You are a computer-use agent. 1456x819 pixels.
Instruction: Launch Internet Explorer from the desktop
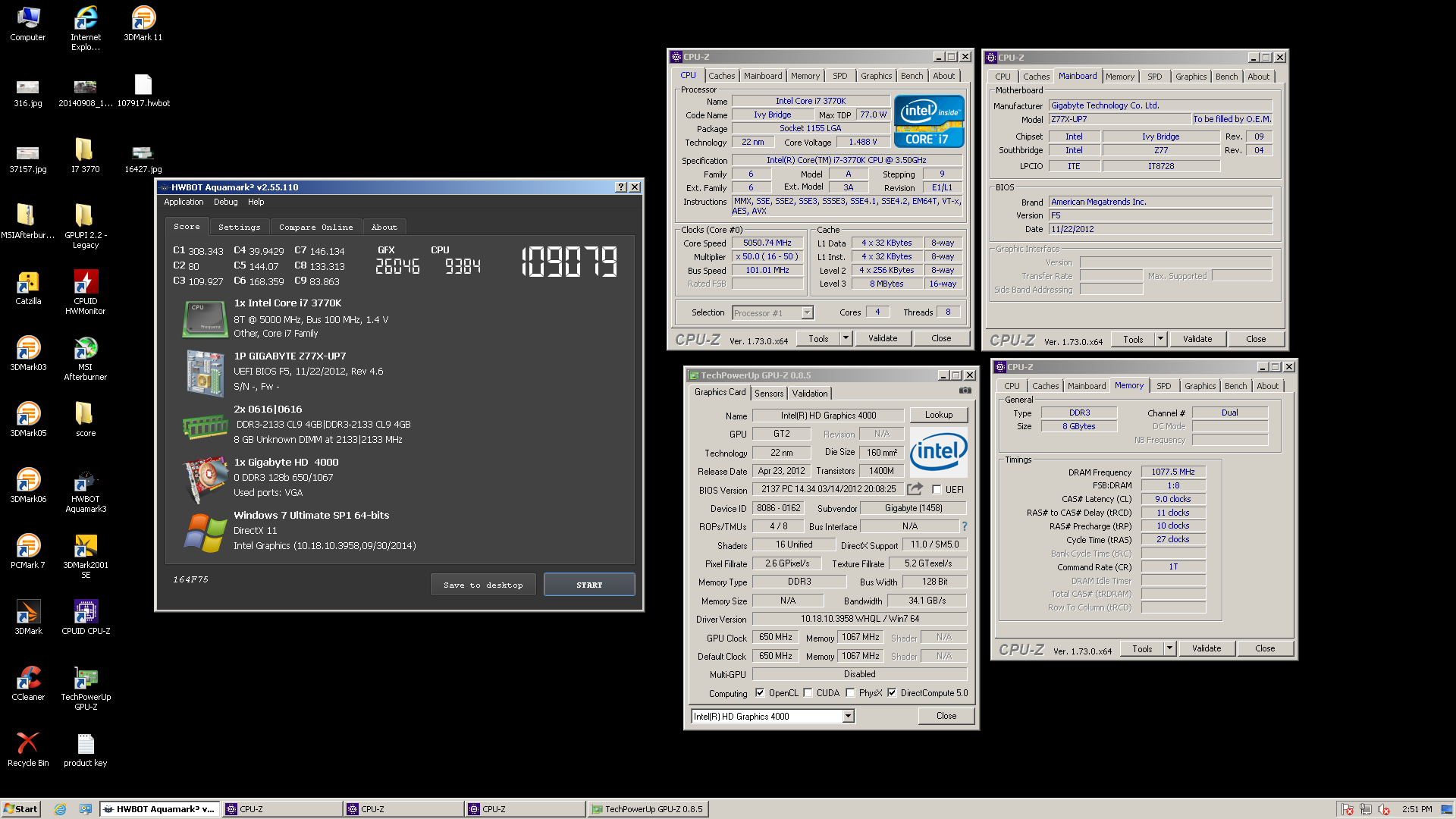click(x=86, y=28)
